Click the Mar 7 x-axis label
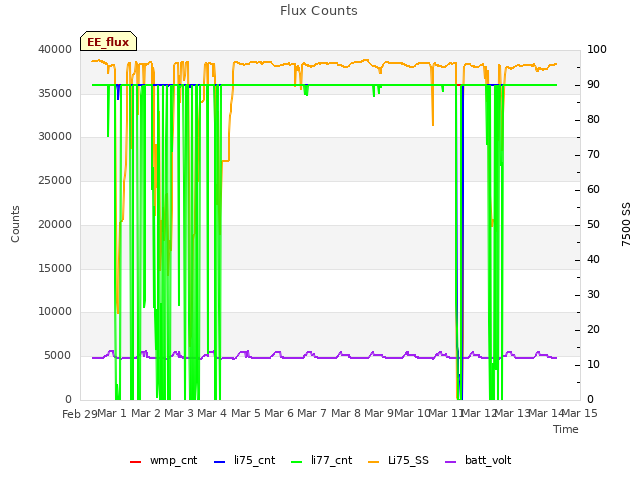Screen dimensions: 640x480 pos(312,413)
